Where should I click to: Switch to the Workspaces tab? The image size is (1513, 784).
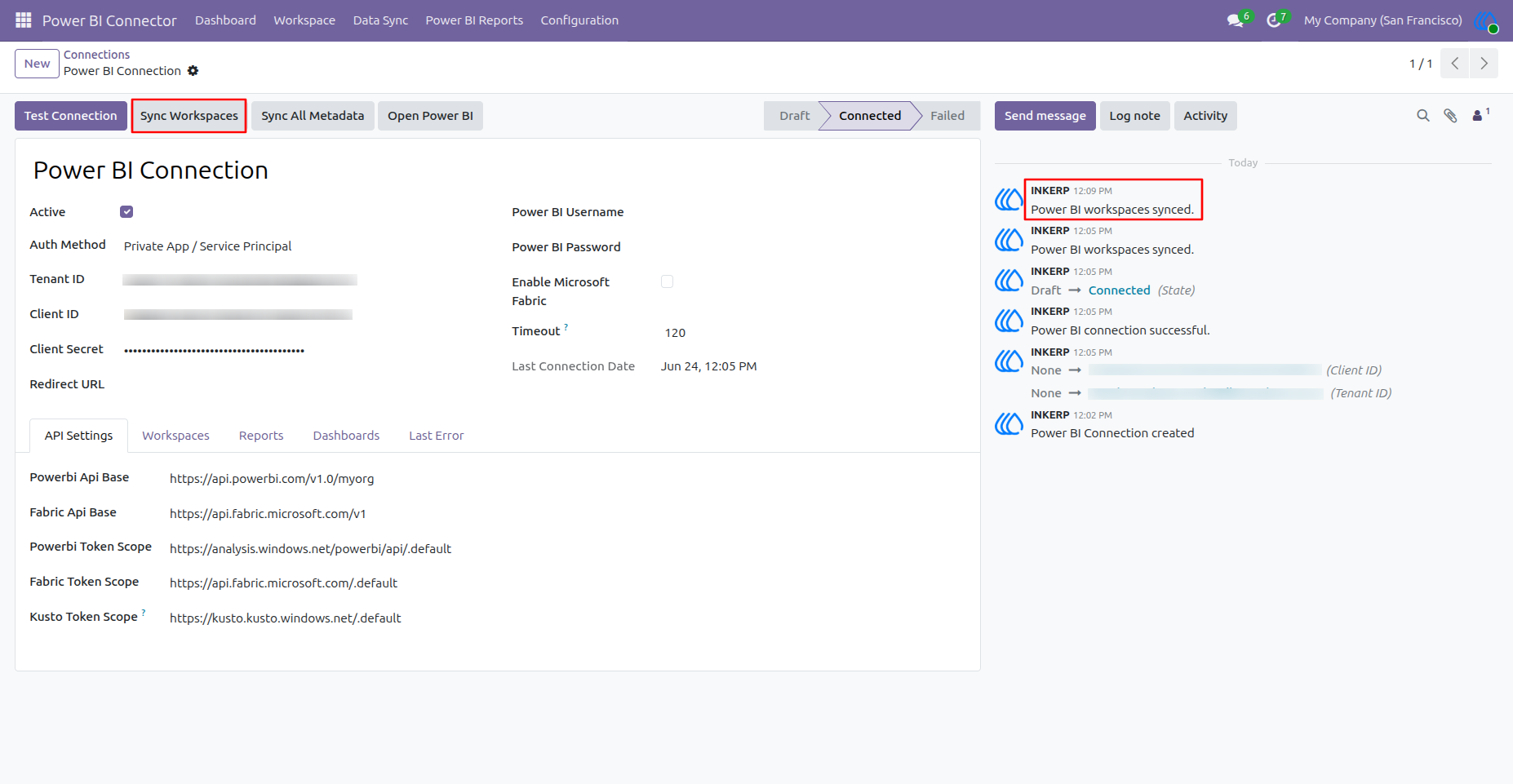tap(175, 436)
